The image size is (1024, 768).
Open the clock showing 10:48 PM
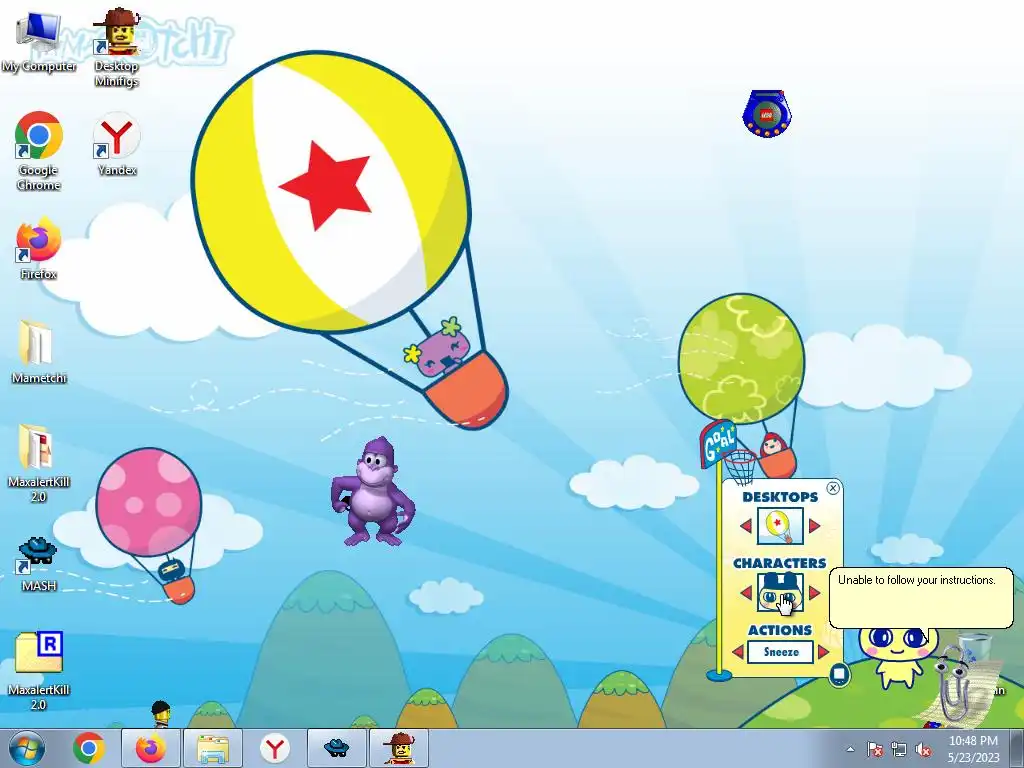pos(973,749)
